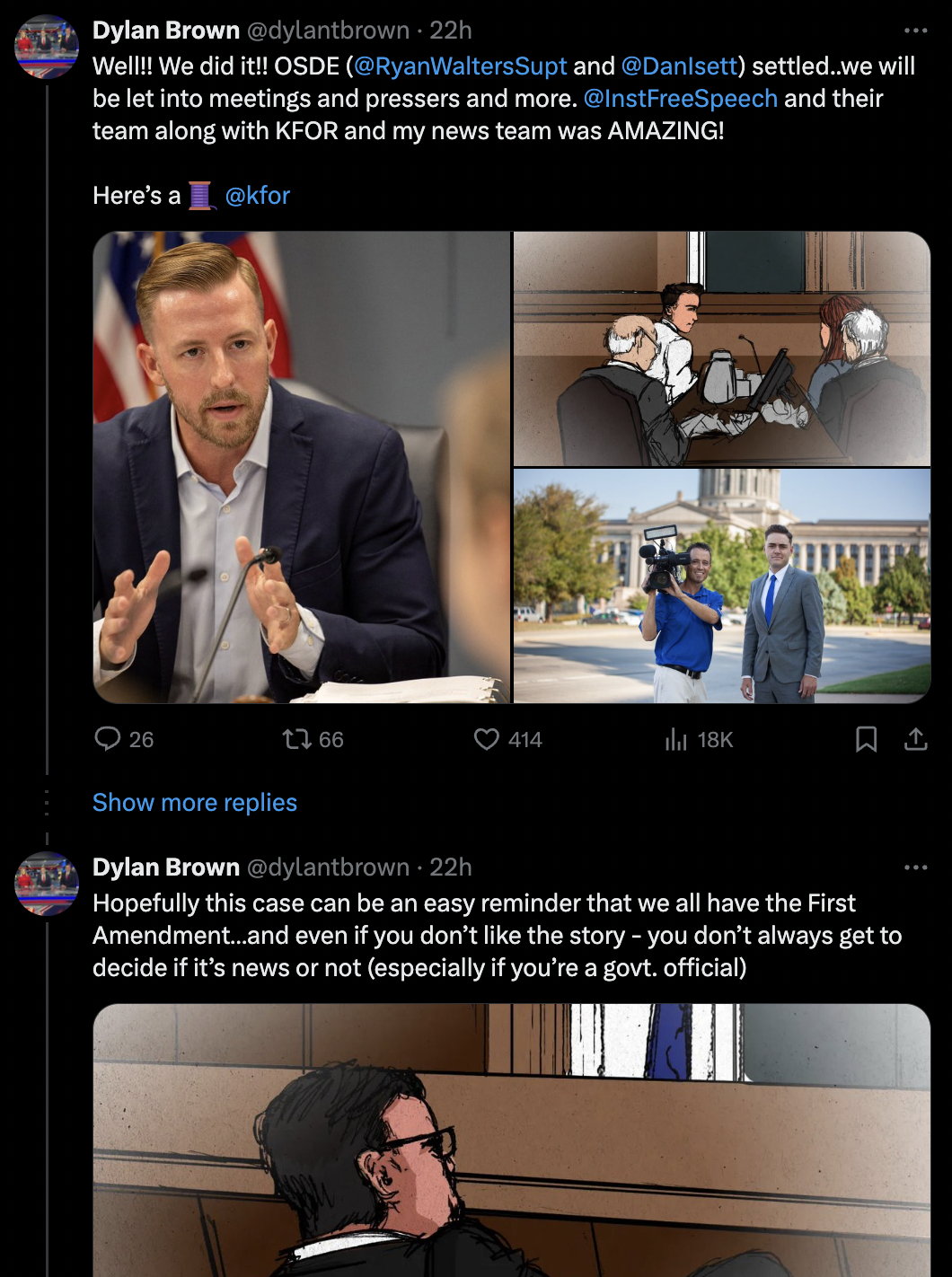
Task: Toggle the like heart on the tweet
Action: [x=488, y=739]
